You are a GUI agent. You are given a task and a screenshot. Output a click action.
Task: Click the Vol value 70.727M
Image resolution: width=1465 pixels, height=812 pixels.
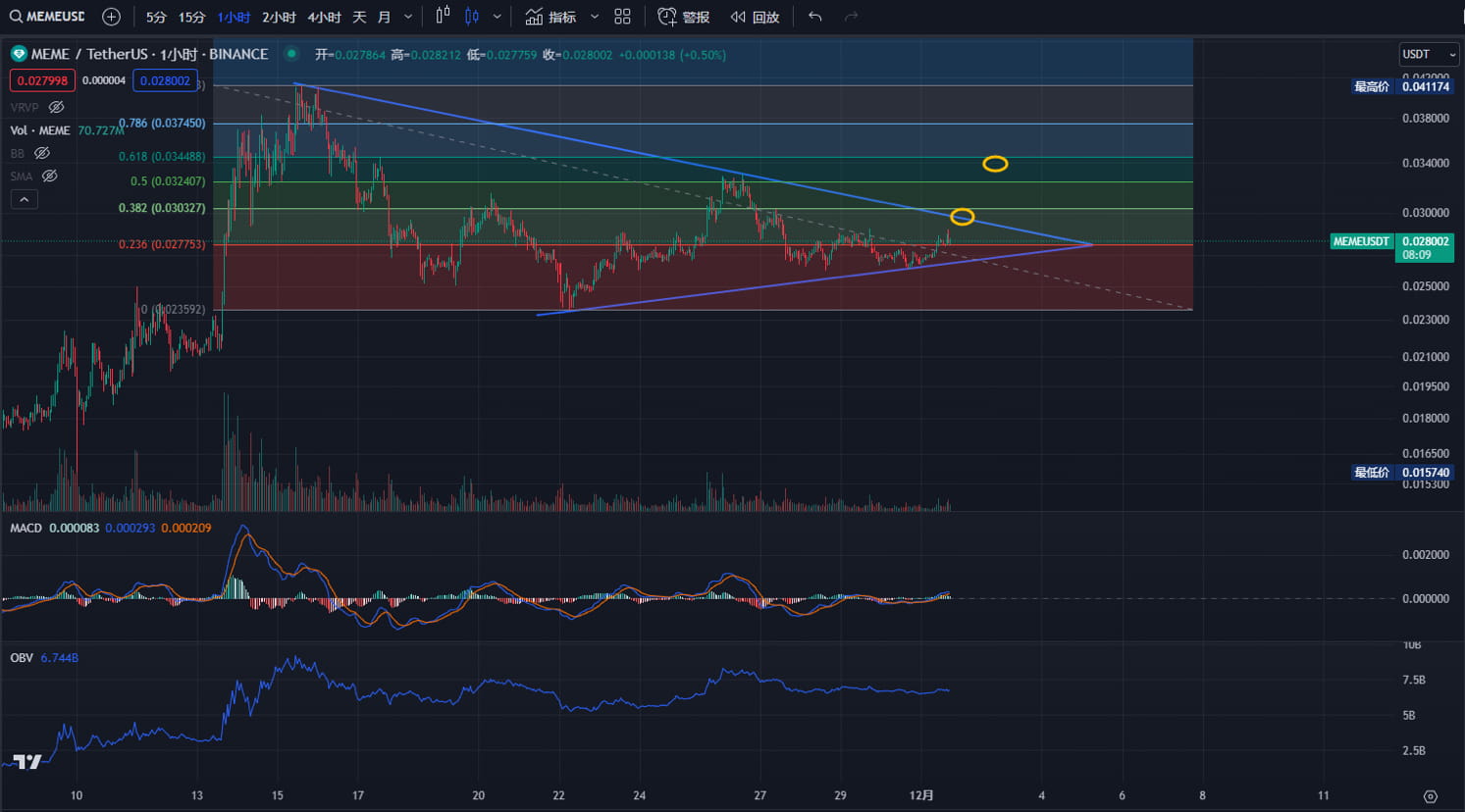101,130
